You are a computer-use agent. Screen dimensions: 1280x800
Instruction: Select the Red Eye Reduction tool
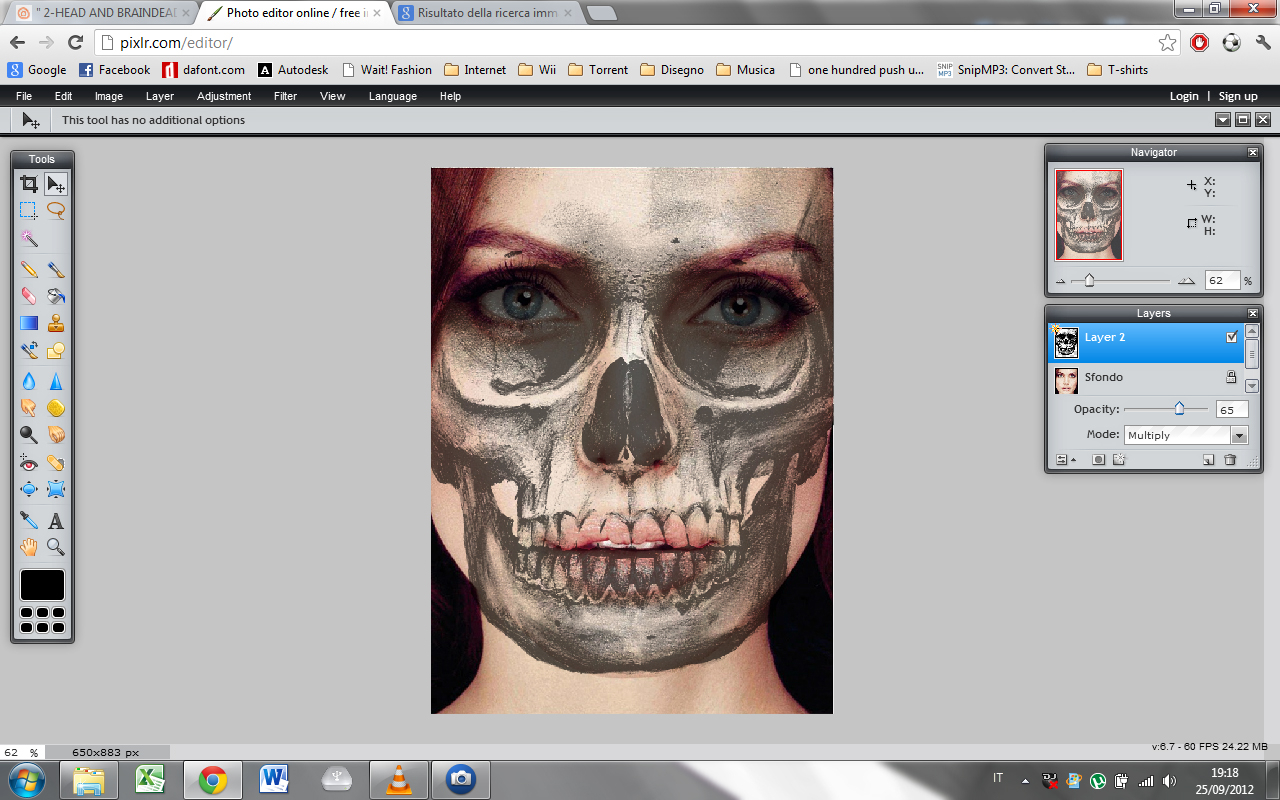[29, 463]
